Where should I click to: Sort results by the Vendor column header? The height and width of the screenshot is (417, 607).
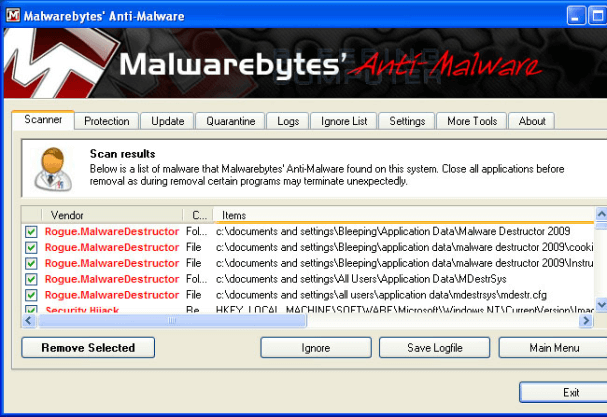(x=112, y=215)
